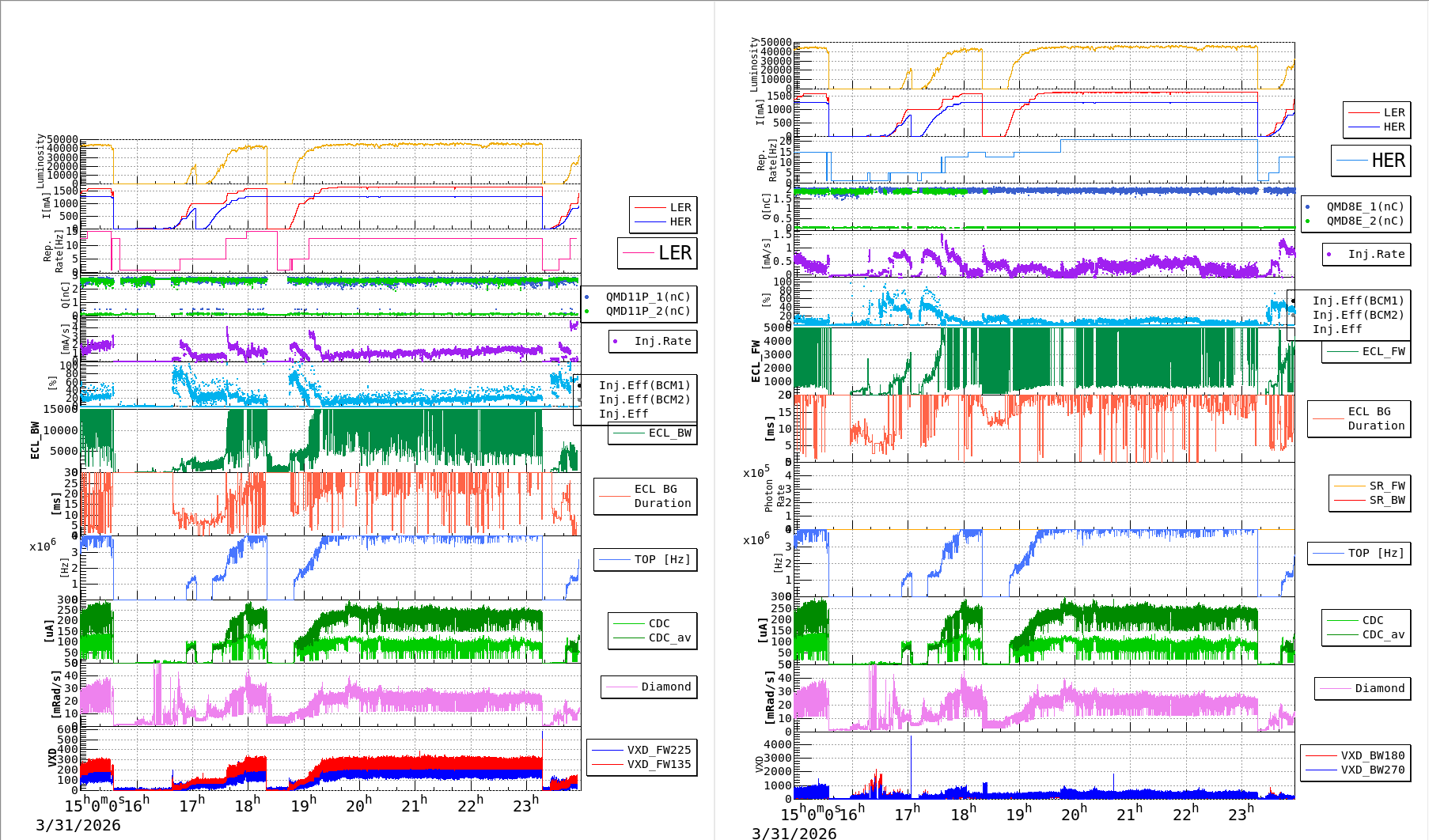Select Inj.Eff(BCM1) legend entry in left panel

644,385
